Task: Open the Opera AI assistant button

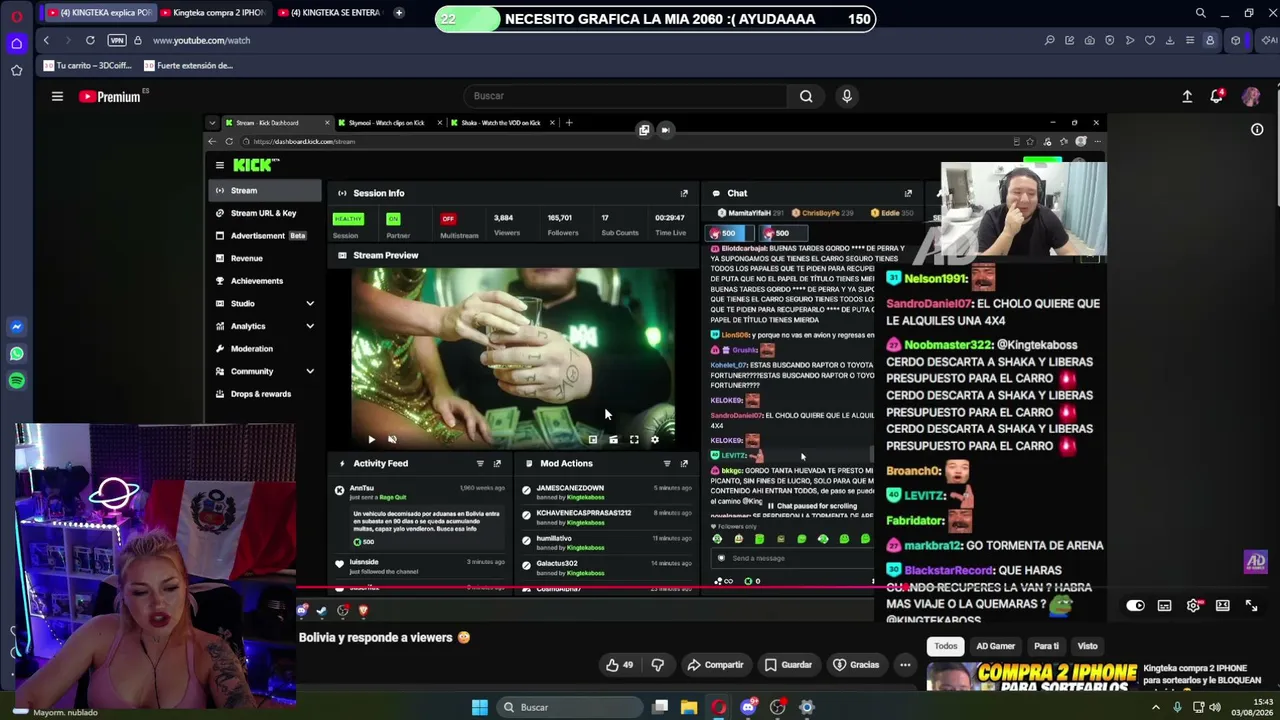Action: coord(1270,40)
